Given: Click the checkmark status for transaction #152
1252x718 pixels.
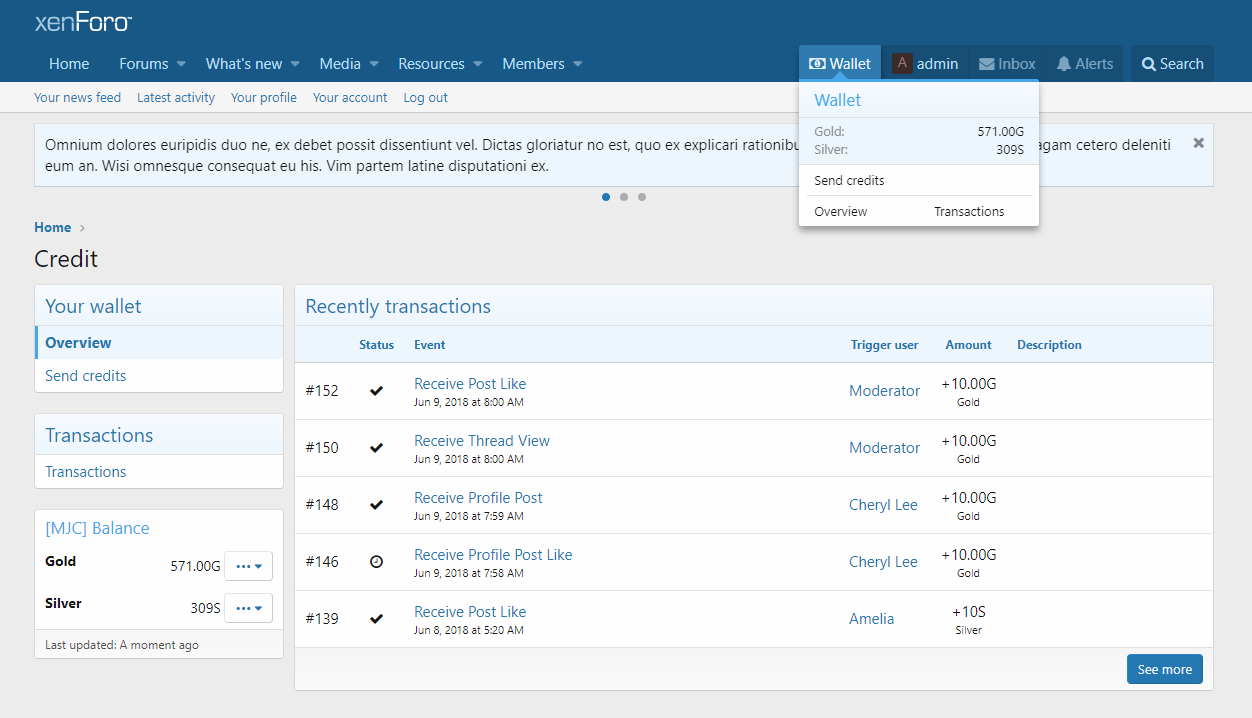Looking at the screenshot, I should coord(376,391).
